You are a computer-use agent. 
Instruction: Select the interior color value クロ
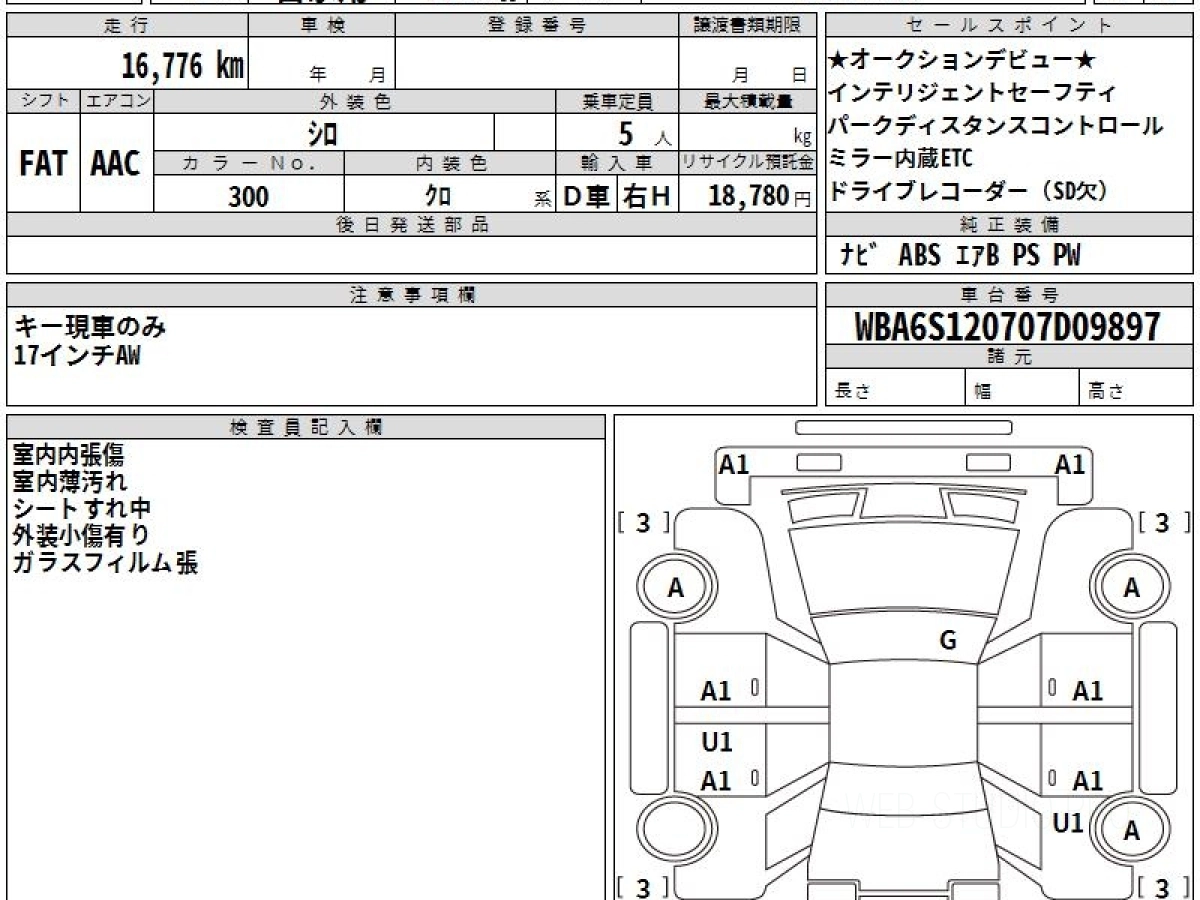pos(439,196)
